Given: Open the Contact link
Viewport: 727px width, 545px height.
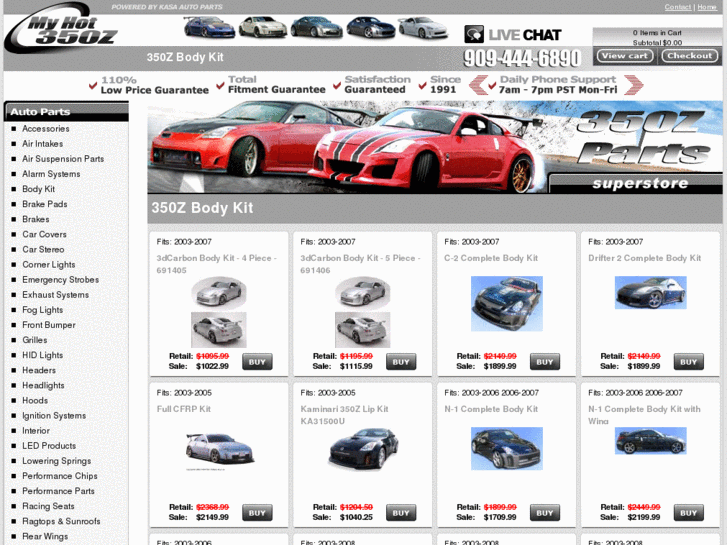Looking at the screenshot, I should tap(677, 7).
